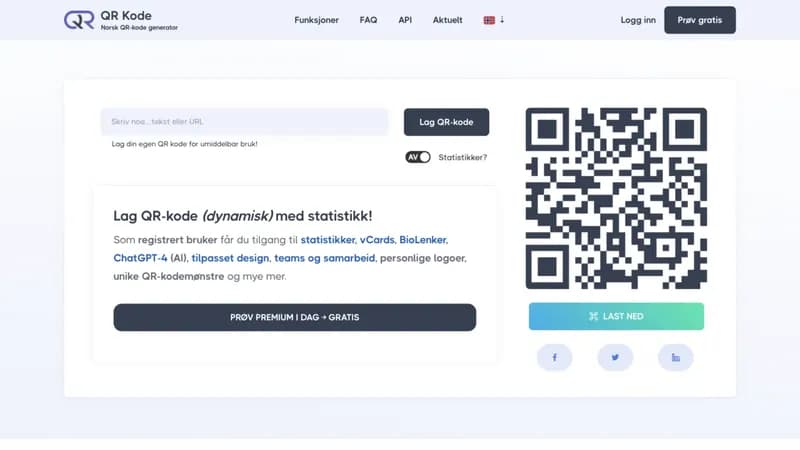This screenshot has height=450, width=800.
Task: Open the Funksjoner menu item
Action: 316,20
